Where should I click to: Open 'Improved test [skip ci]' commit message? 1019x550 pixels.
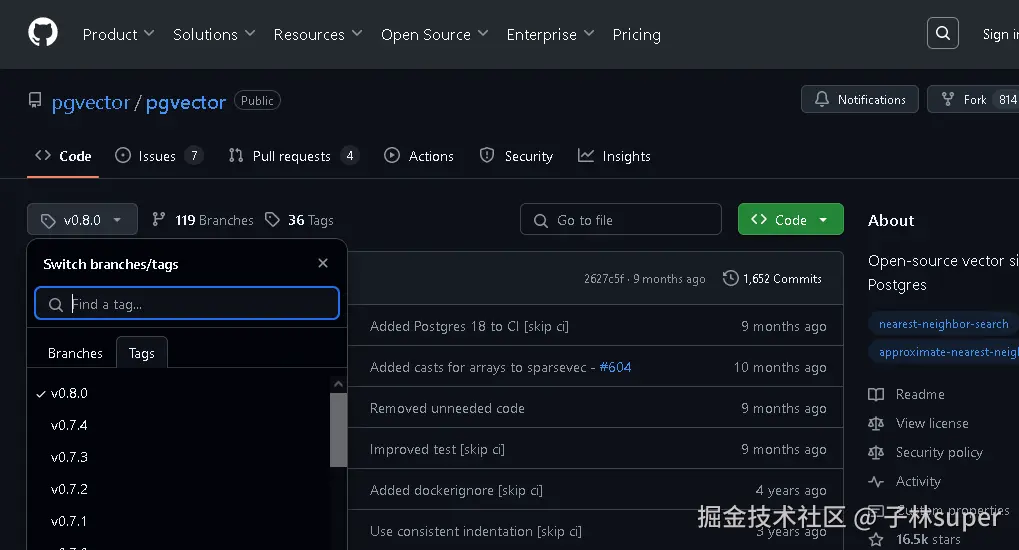click(x=437, y=449)
